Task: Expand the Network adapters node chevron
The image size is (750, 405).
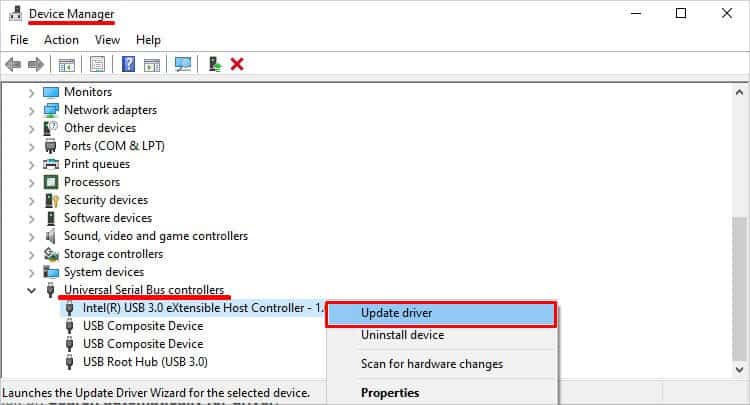Action: pyautogui.click(x=31, y=111)
